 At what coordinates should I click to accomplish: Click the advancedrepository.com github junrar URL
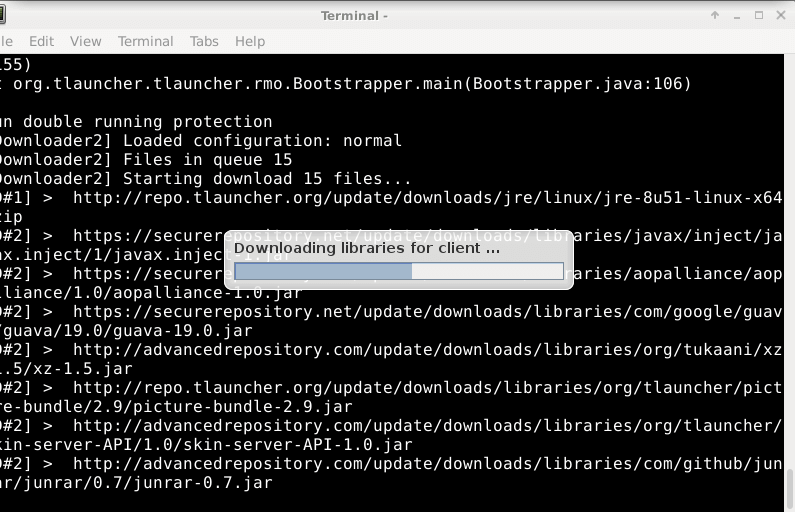pos(428,464)
